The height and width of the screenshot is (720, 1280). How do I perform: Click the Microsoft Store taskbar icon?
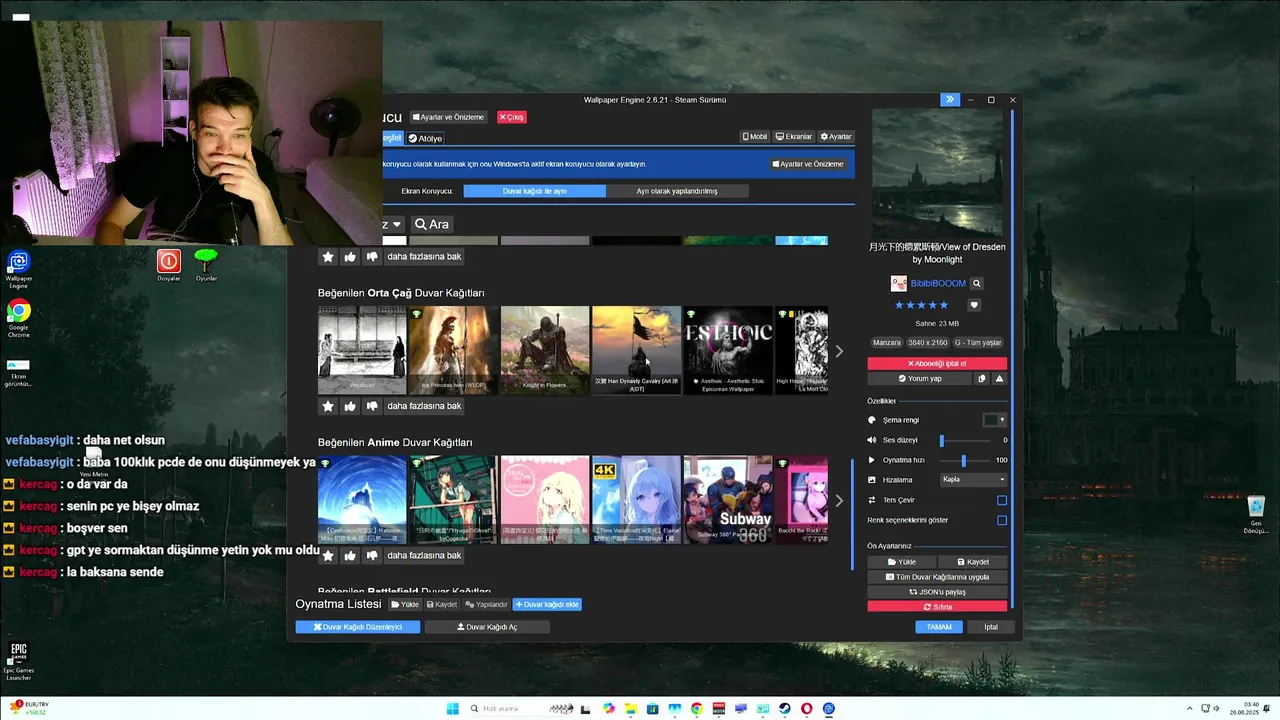653,709
